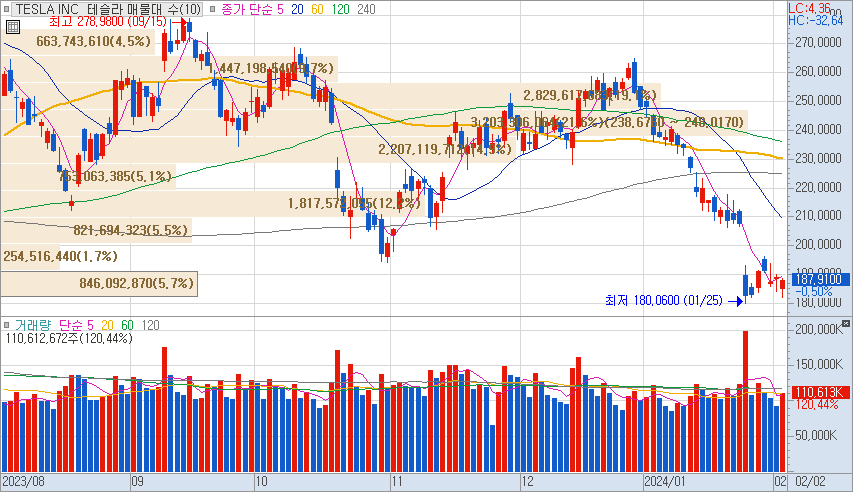The height and width of the screenshot is (492, 853).
Task: Click volume profile bar starting 2,829,61
Action: 331,95
